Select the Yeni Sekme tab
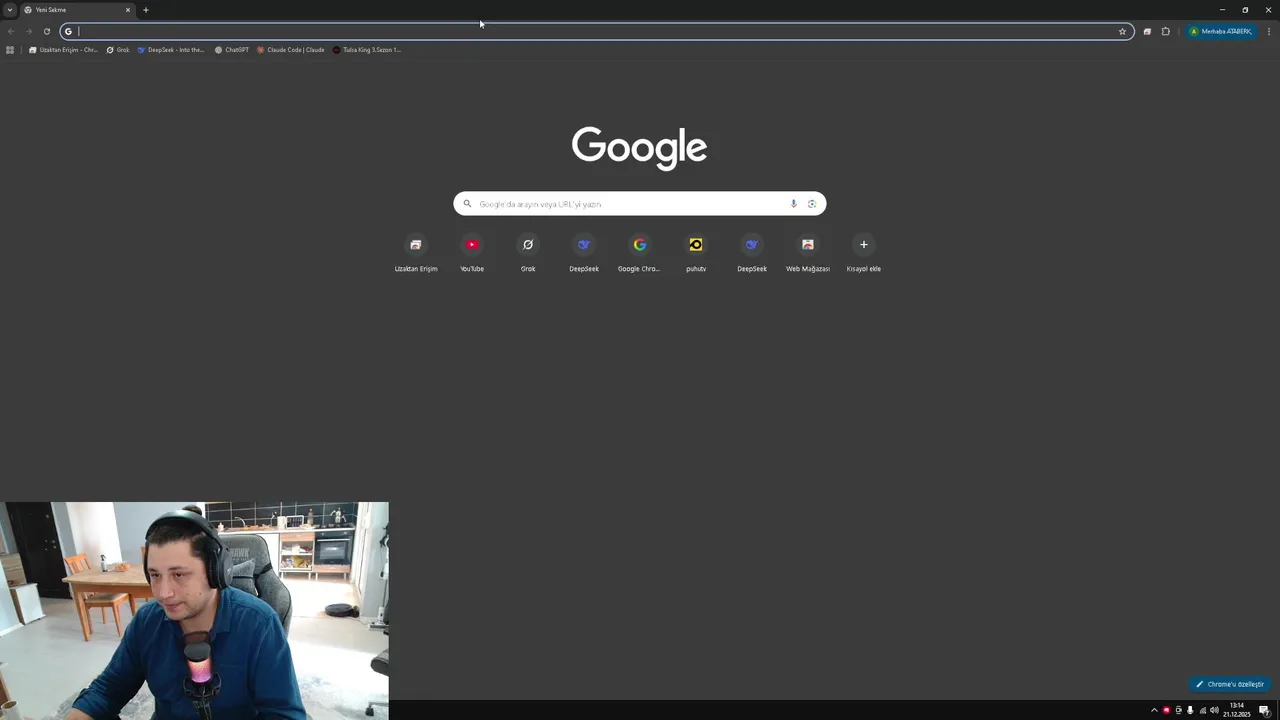This screenshot has width=1280, height=720. tap(78, 10)
